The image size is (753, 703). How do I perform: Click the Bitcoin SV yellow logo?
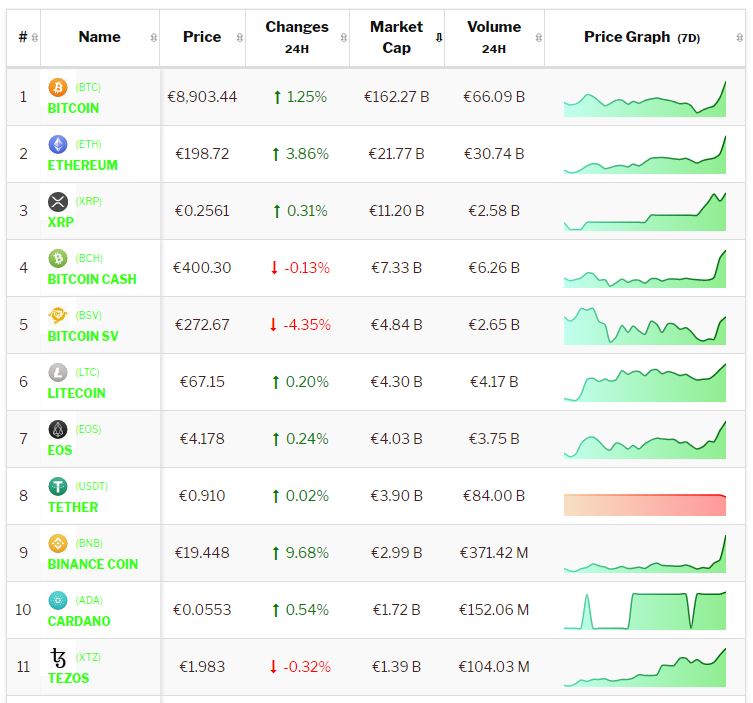tap(58, 316)
